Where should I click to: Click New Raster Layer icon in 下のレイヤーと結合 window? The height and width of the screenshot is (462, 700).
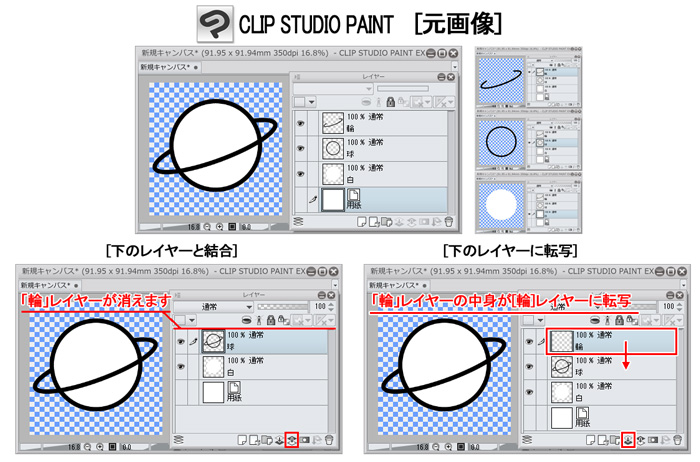tap(242, 440)
